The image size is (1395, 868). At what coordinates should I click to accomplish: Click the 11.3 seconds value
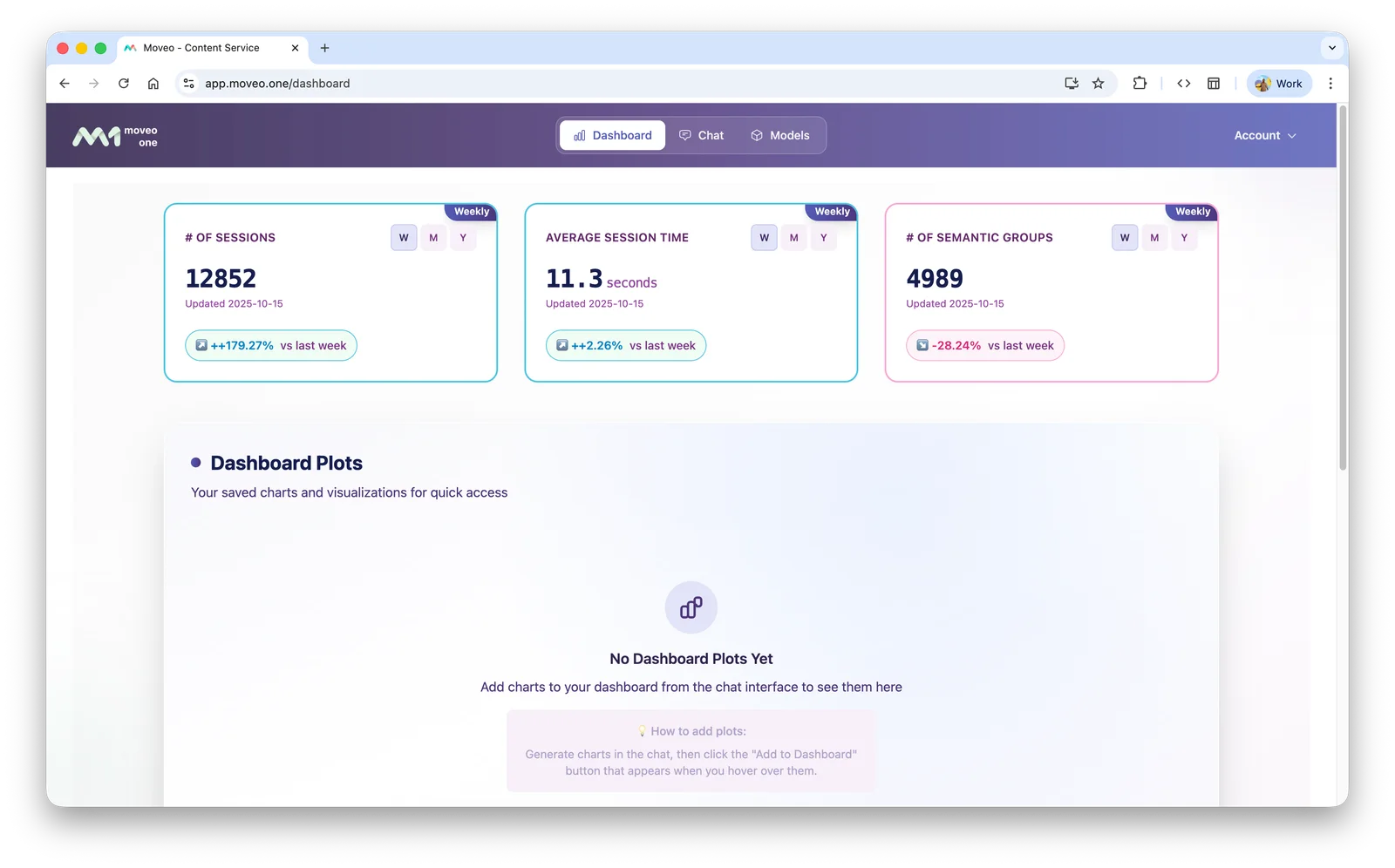602,279
